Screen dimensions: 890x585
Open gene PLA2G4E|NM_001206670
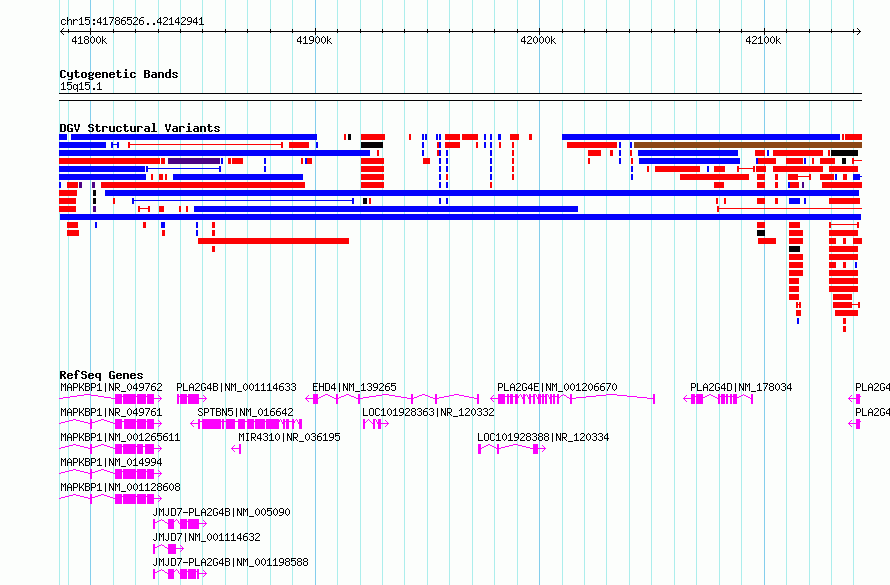[557, 387]
